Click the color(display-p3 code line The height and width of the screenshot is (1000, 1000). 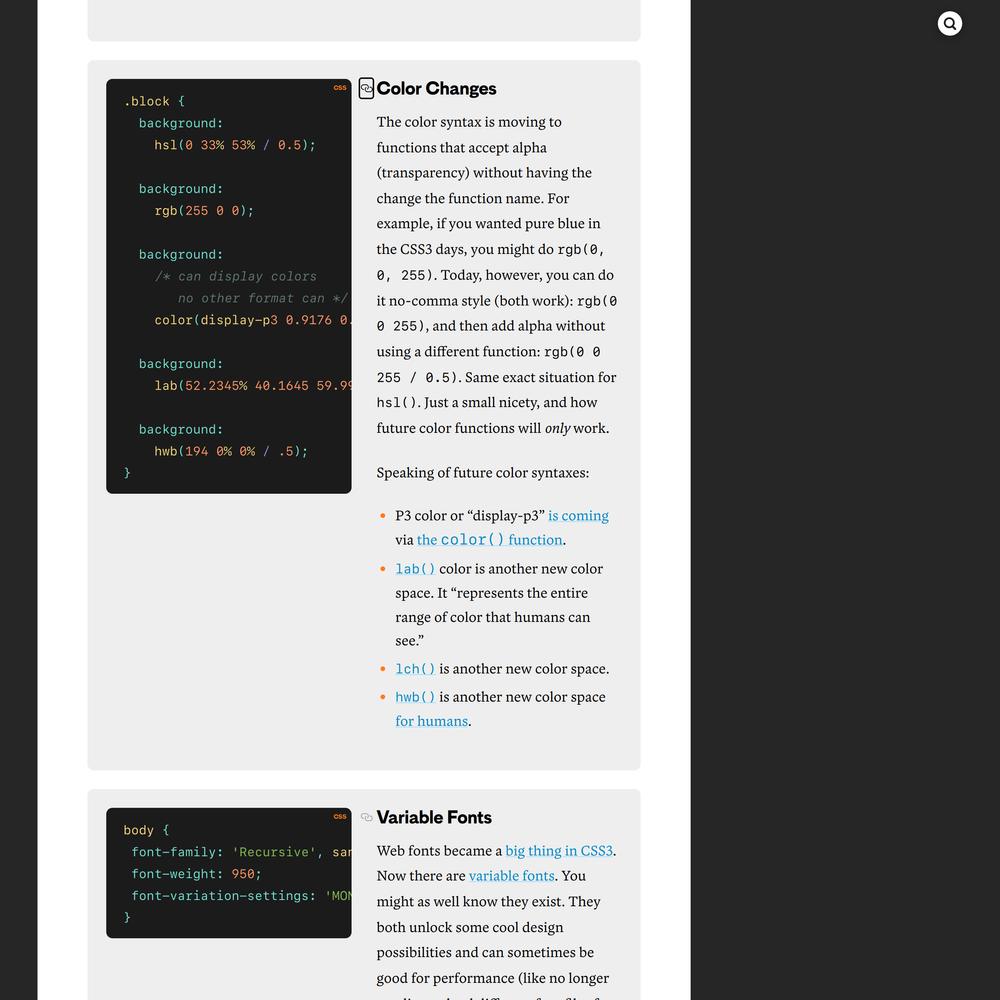pos(252,320)
